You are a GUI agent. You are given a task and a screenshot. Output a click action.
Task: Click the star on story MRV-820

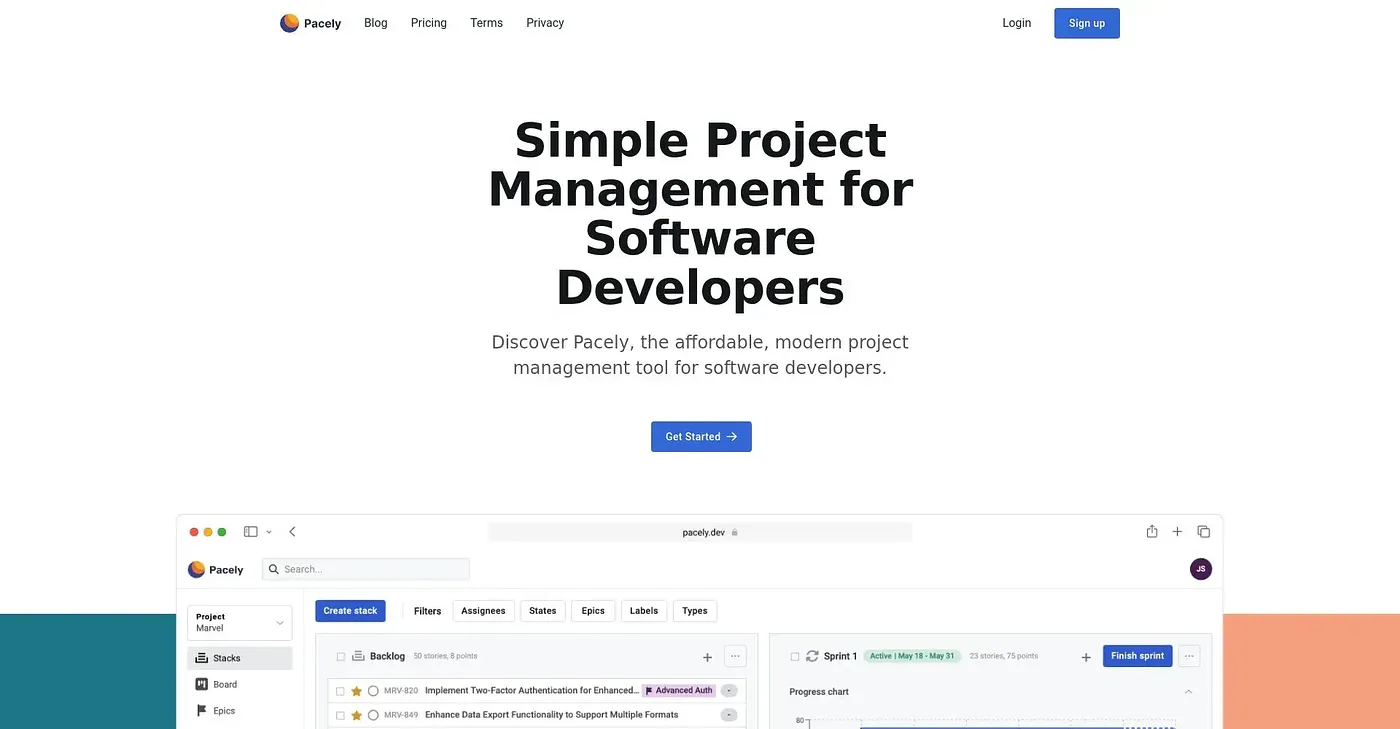[x=356, y=691]
